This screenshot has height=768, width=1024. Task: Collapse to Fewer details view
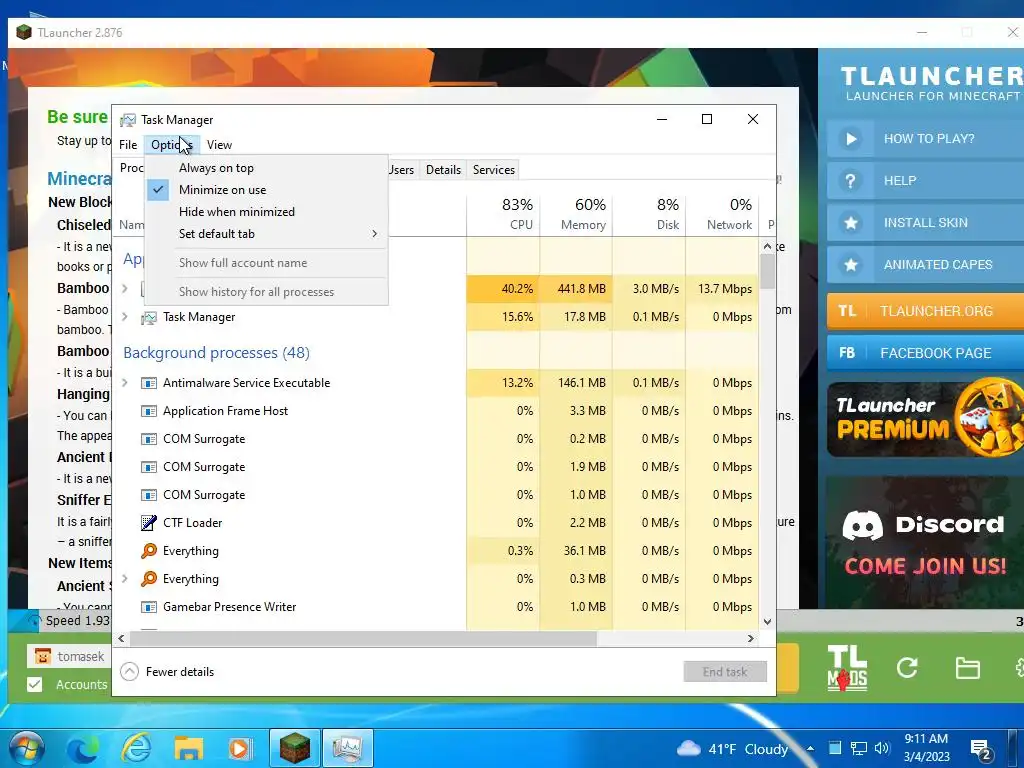click(168, 671)
